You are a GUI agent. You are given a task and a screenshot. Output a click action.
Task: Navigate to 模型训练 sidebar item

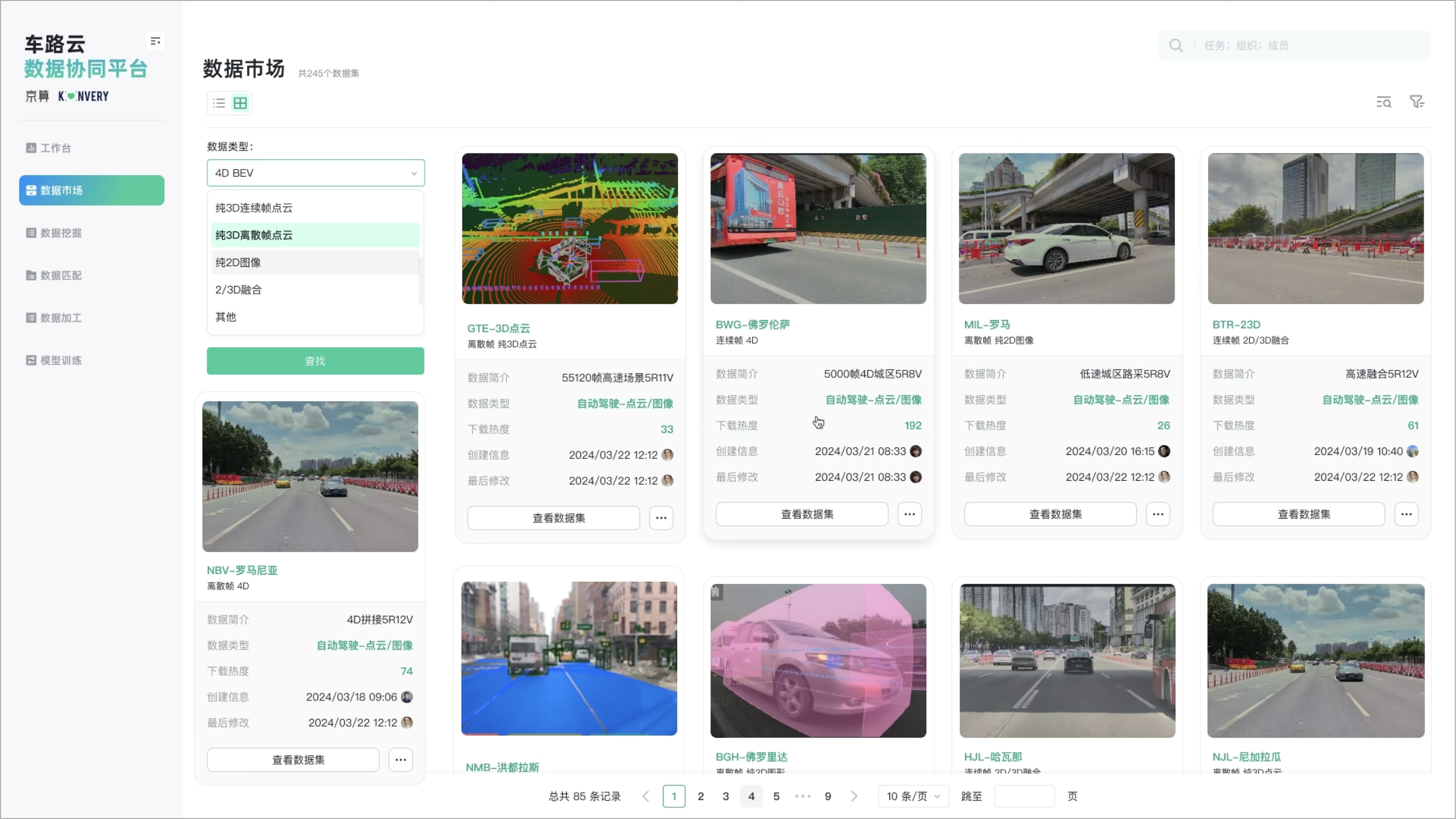[x=61, y=360]
